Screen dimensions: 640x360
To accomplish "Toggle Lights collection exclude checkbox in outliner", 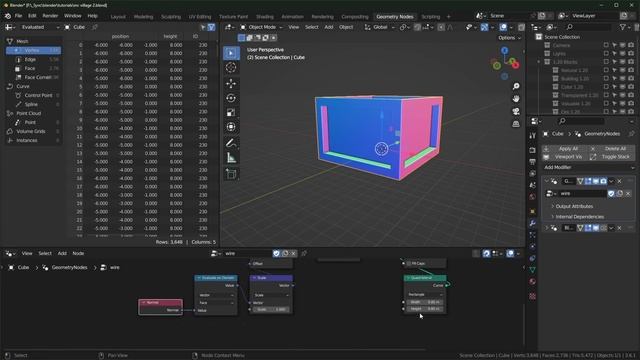I will (606, 53).
